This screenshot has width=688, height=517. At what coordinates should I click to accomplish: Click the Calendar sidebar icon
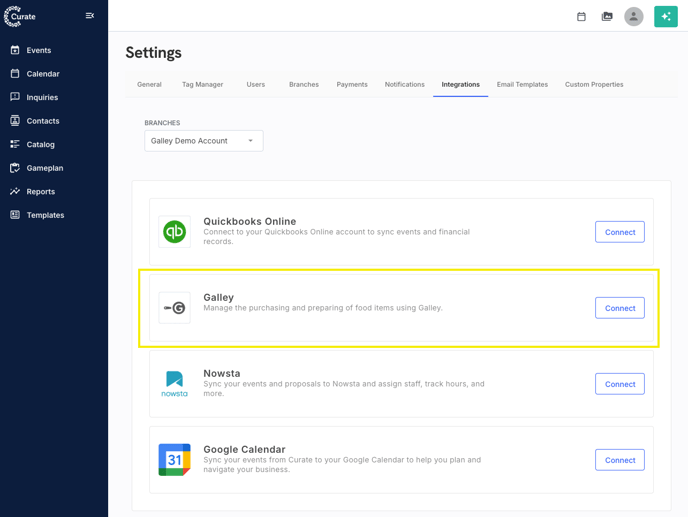pos(15,74)
